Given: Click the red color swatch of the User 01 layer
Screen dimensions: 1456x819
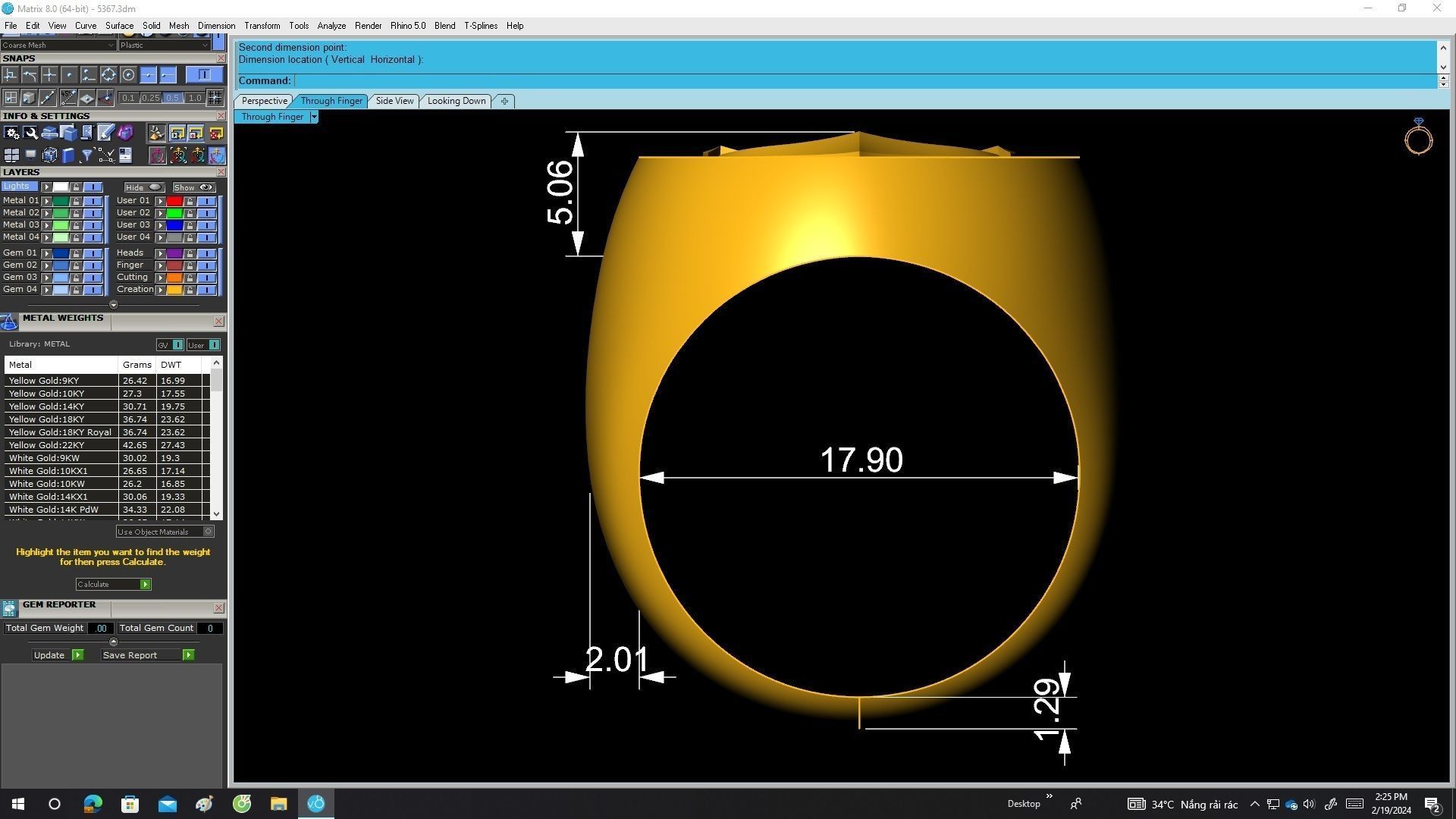Looking at the screenshot, I should [174, 201].
